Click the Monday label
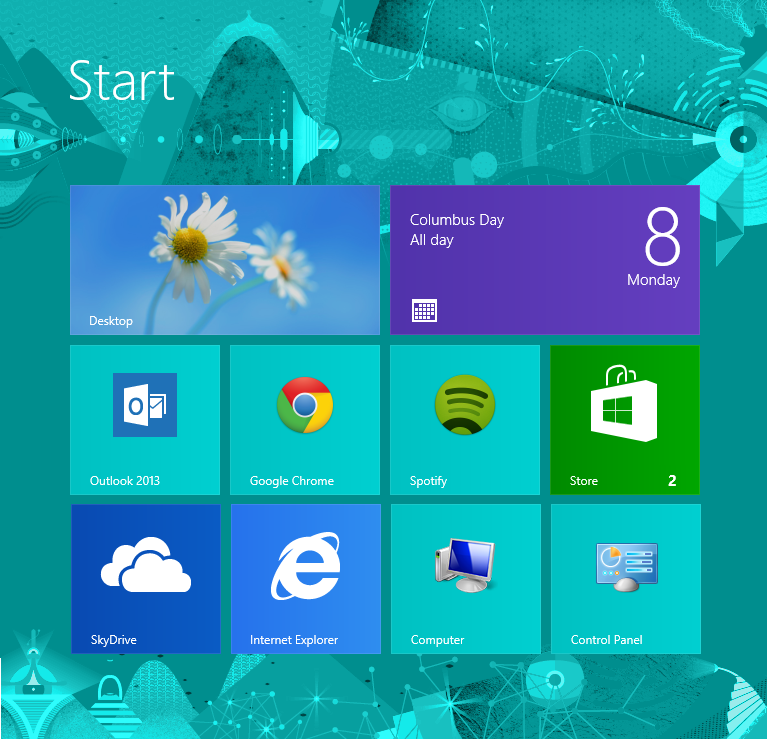The height and width of the screenshot is (739, 767). point(654,280)
